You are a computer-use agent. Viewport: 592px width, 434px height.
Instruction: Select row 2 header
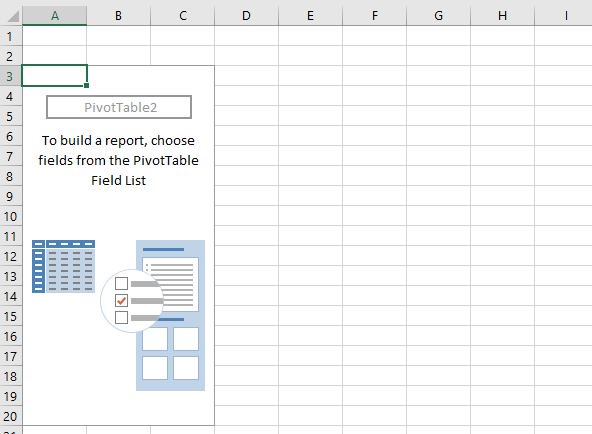[x=11, y=56]
